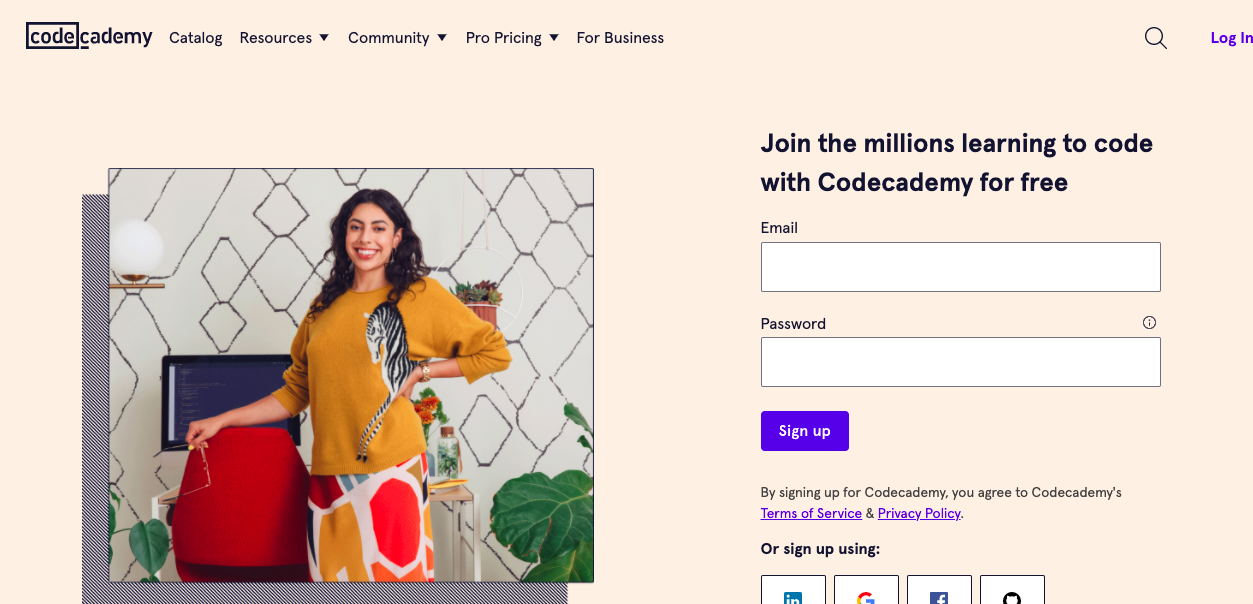Sign up using GitHub
The image size is (1253, 604).
click(1012, 593)
